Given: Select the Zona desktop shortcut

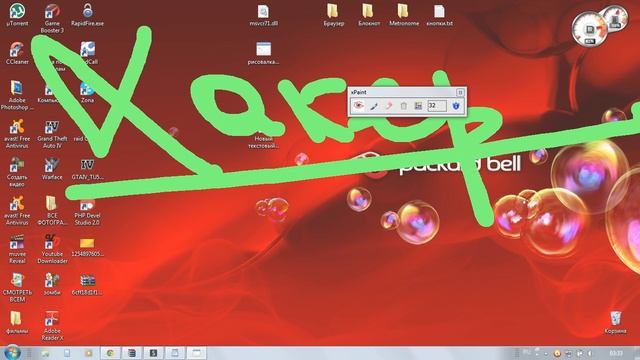Looking at the screenshot, I should click(x=87, y=91).
